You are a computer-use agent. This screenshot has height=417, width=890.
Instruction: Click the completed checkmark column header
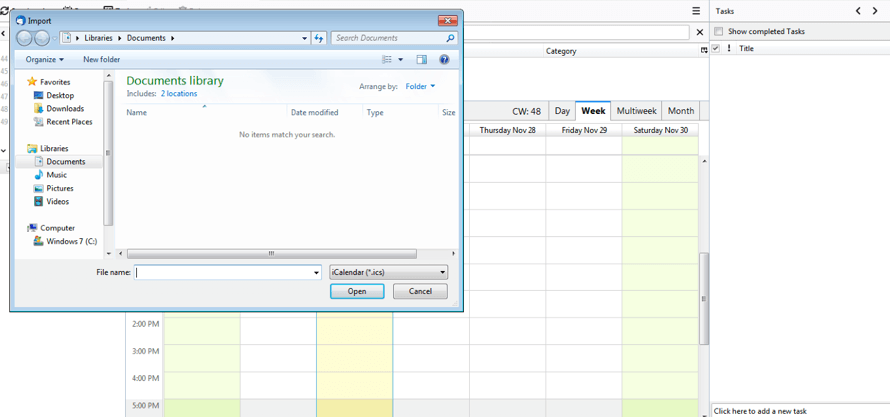pos(716,48)
